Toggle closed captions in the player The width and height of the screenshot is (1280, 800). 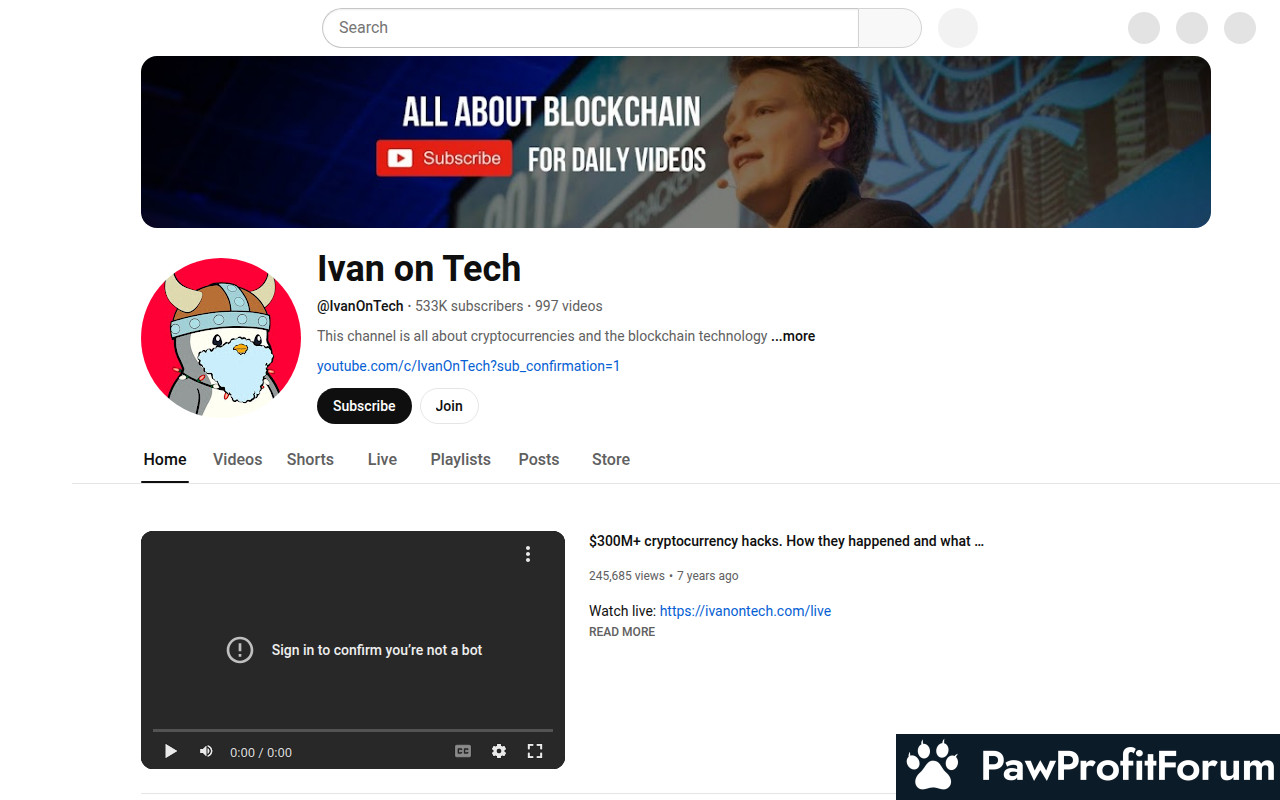463,751
